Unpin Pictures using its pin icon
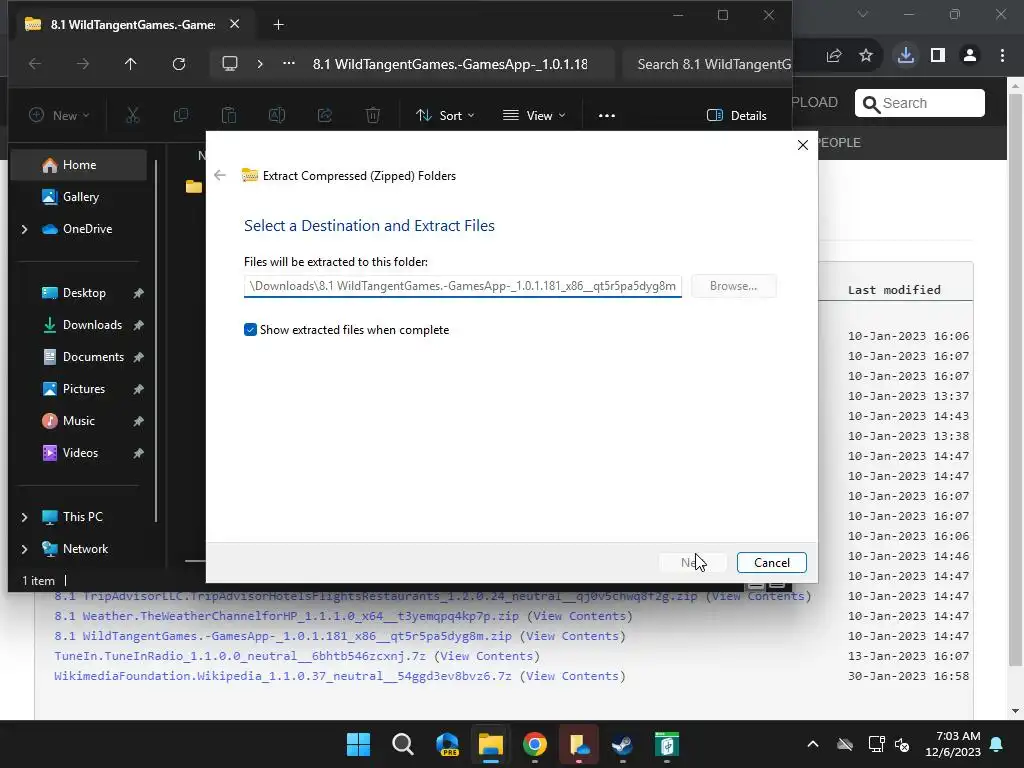This screenshot has height=768, width=1024. (x=138, y=389)
